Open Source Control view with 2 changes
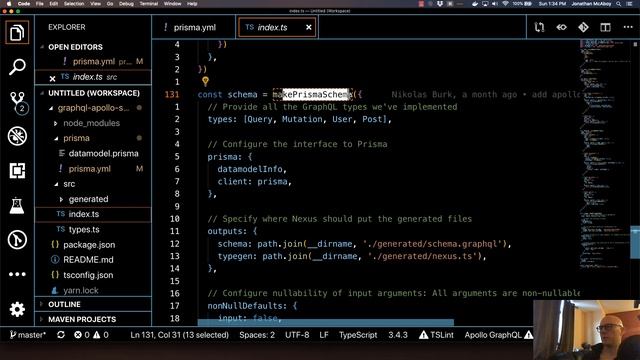The height and width of the screenshot is (360, 640). pos(18,102)
